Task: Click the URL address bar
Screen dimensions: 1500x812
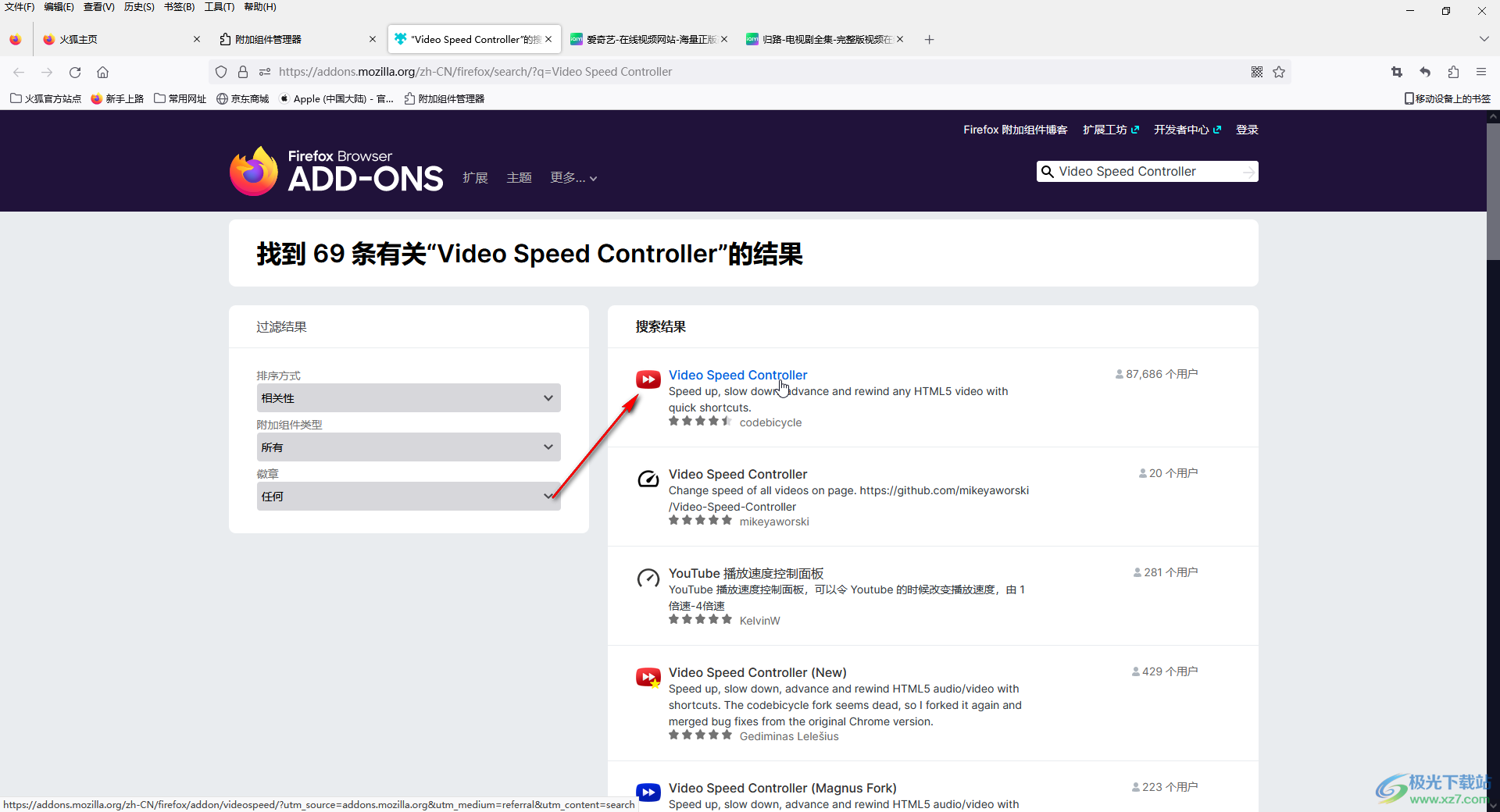Action: [750, 72]
